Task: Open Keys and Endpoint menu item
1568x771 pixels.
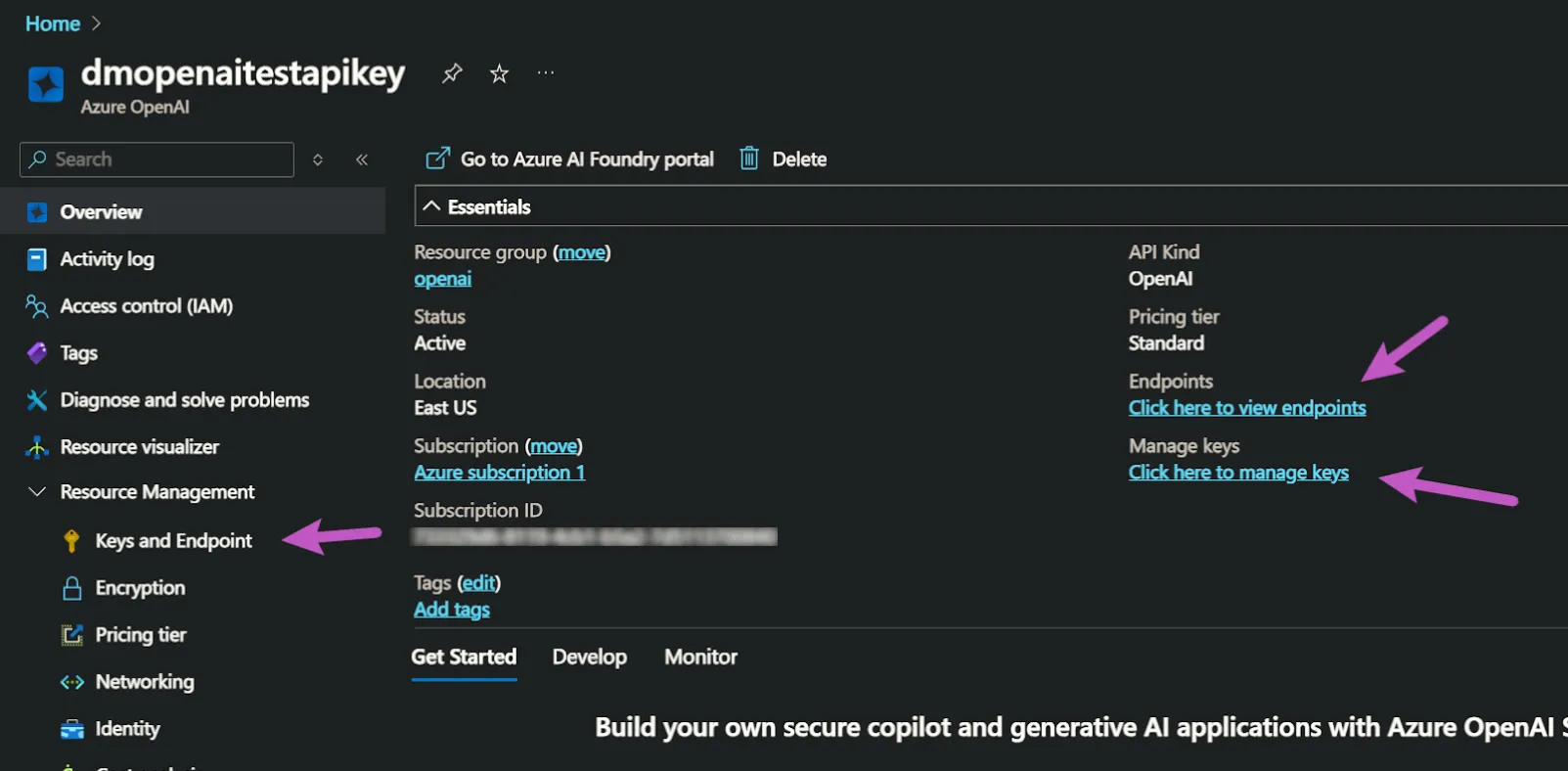Action: click(x=173, y=541)
